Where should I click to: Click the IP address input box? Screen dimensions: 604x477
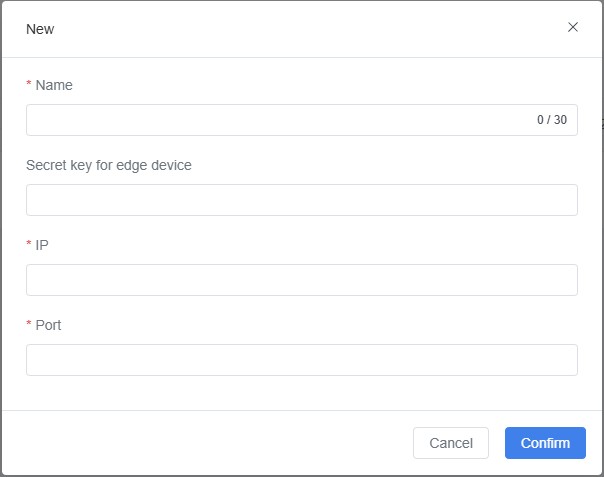tap(301, 280)
